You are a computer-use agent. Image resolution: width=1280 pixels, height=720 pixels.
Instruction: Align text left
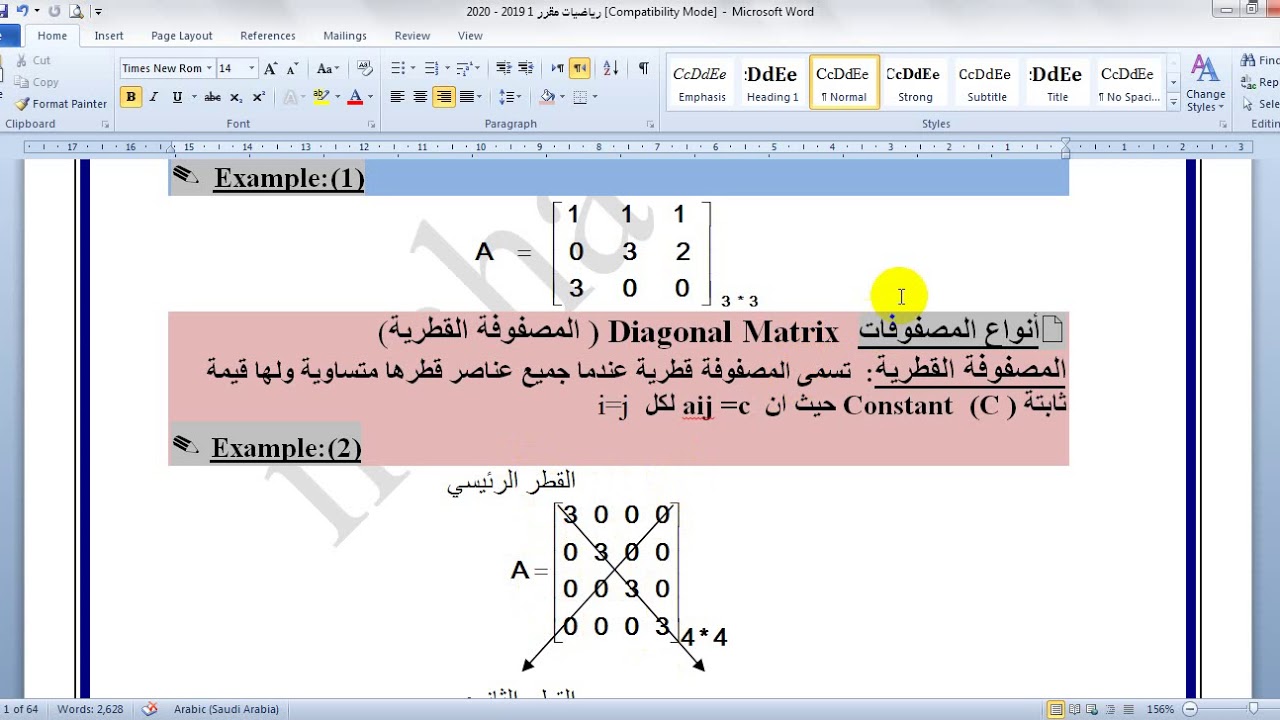point(397,97)
